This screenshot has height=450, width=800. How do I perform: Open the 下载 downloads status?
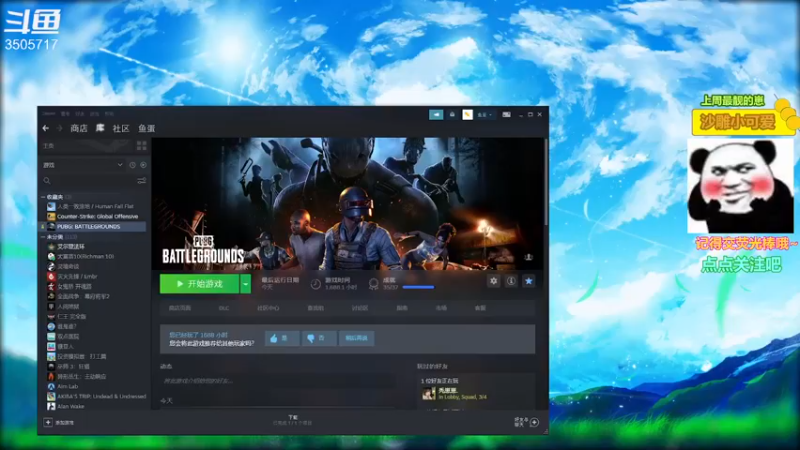click(x=292, y=420)
